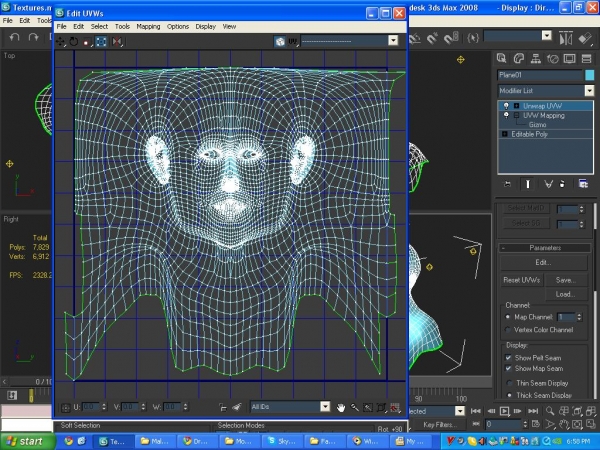This screenshot has height=450, width=600.
Task: Click Remove Modifier trash icon
Action: pos(562,184)
